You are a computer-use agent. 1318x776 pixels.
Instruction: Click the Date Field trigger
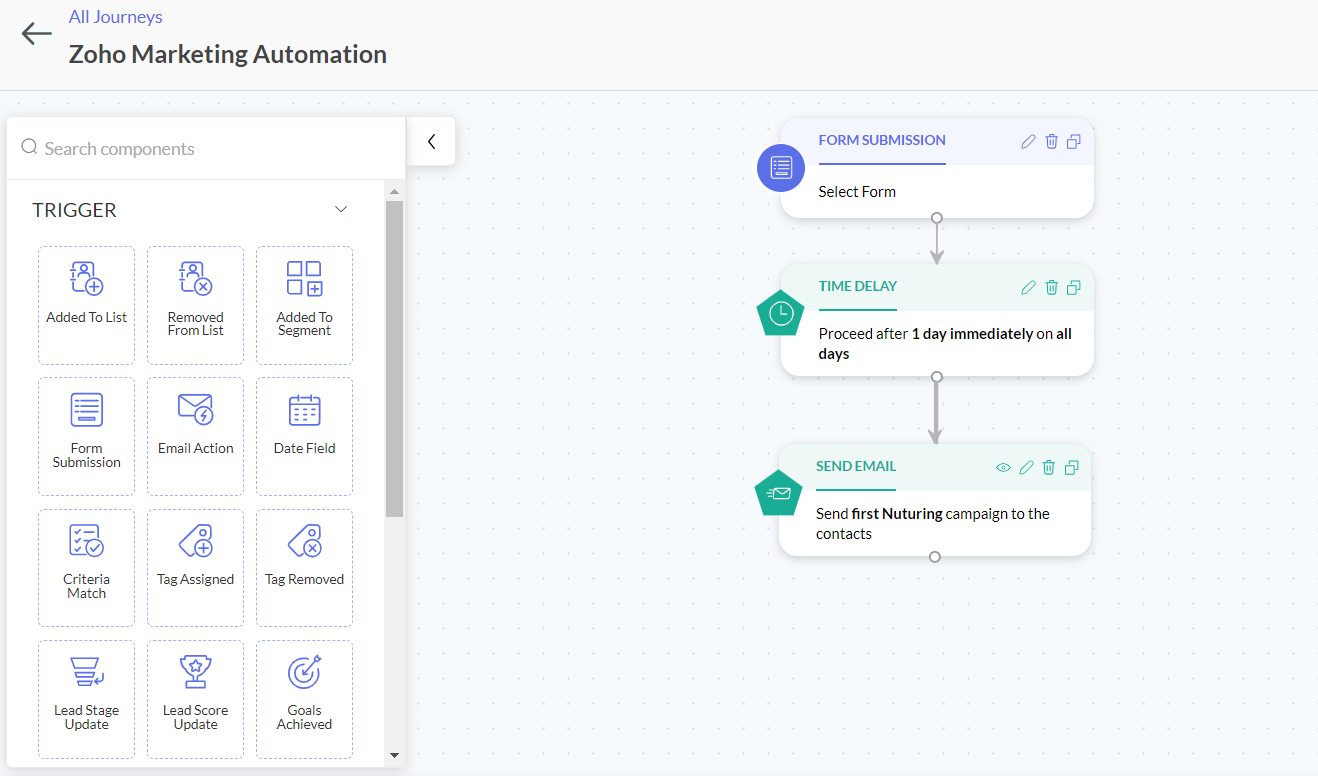pos(304,436)
